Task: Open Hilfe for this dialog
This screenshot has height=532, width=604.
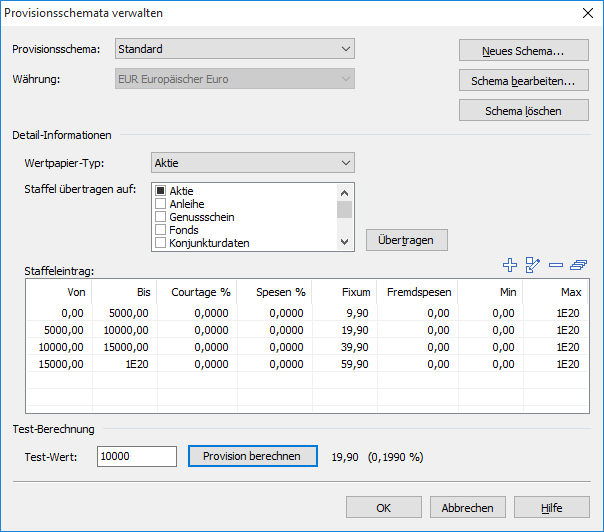Action: click(551, 507)
